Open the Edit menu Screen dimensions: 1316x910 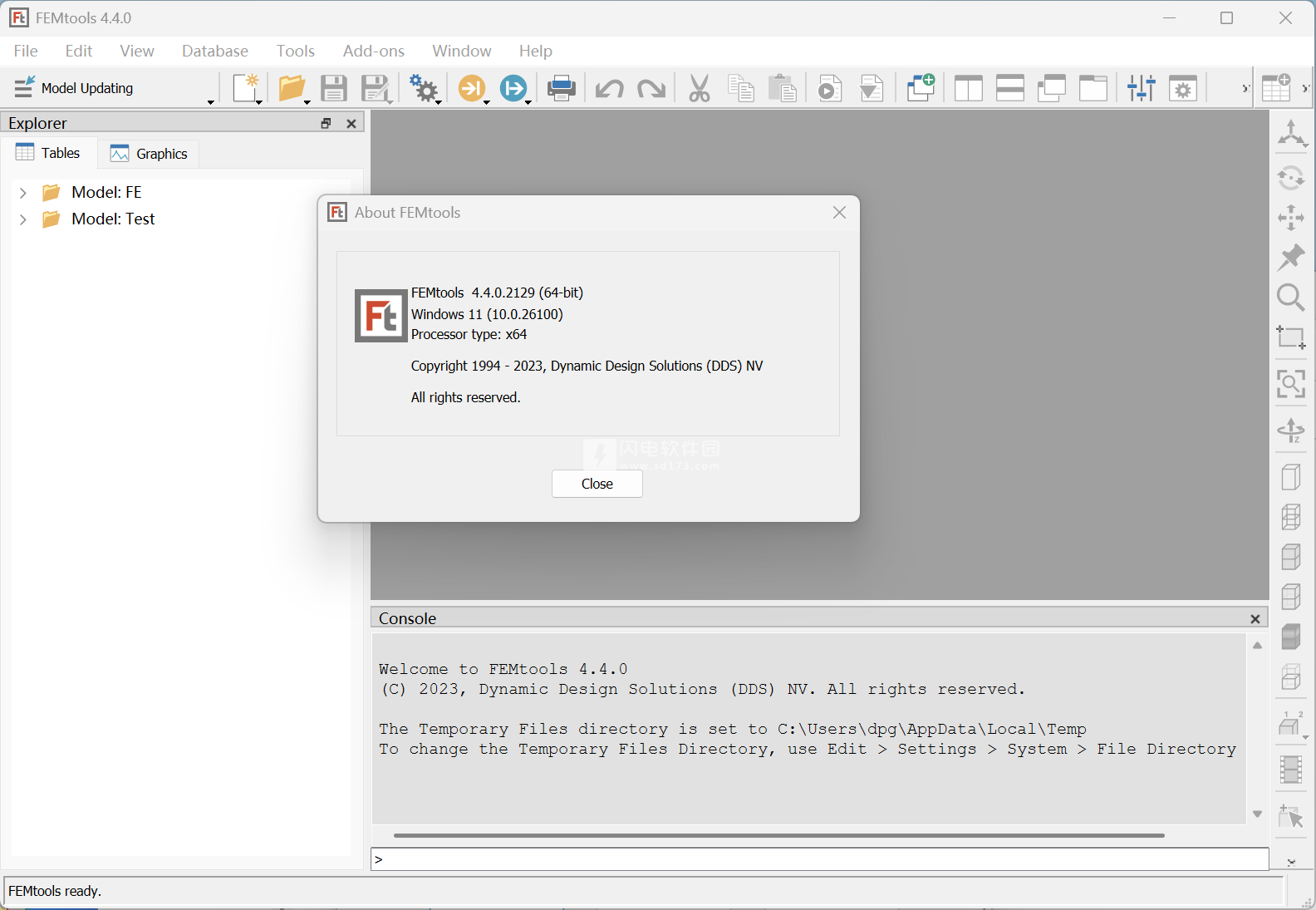[x=79, y=51]
